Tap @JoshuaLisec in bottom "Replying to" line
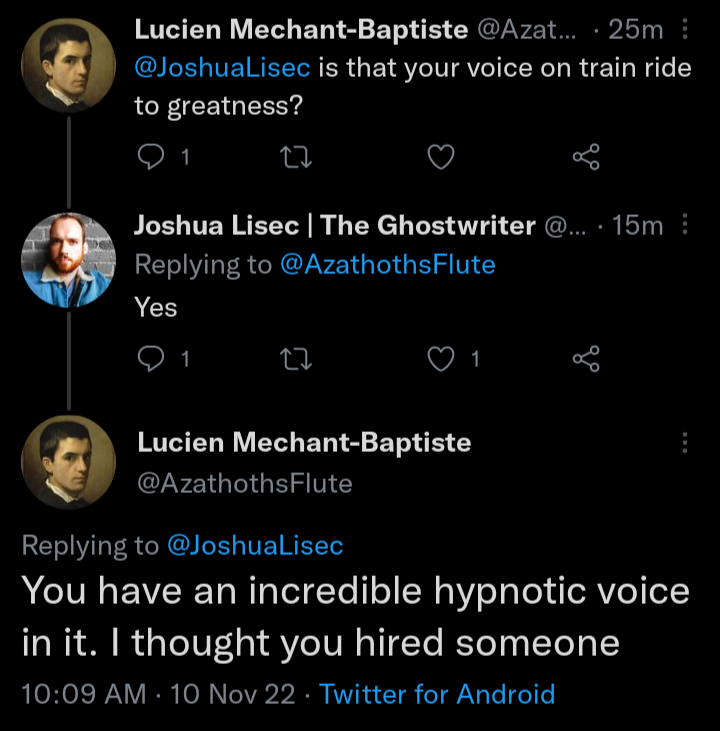The width and height of the screenshot is (720, 731). click(254, 545)
